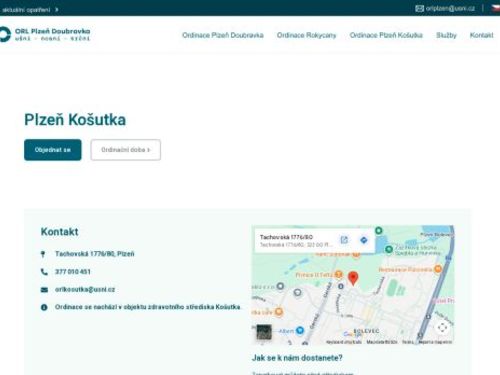The image size is (500, 375).
Task: Click the address Tachovská 1776/80, Plzeň
Action: point(95,254)
